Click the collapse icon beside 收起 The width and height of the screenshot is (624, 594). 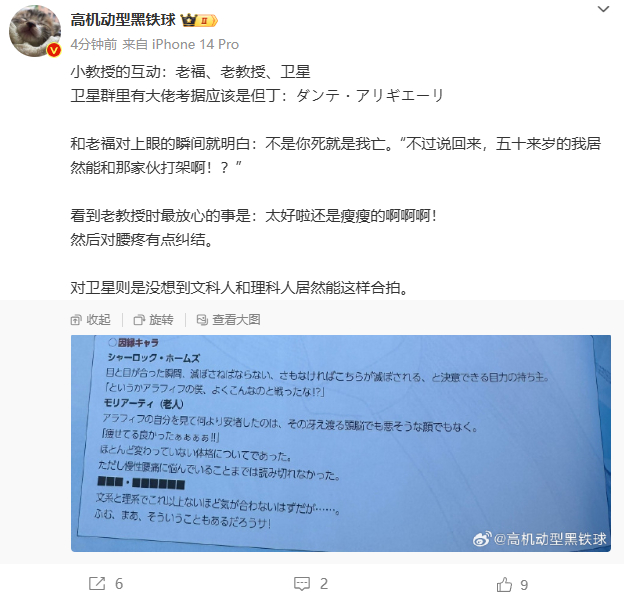(x=76, y=320)
